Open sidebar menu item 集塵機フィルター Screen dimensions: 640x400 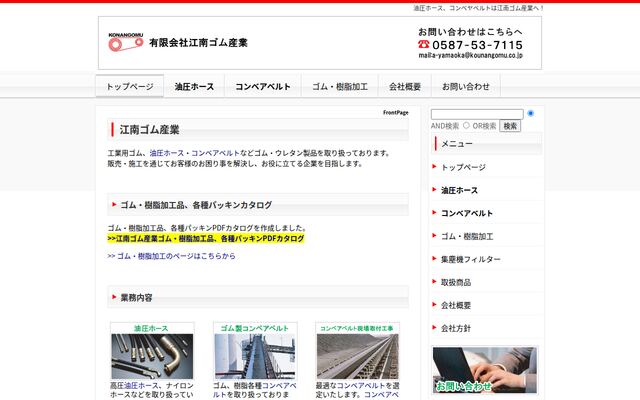(x=471, y=259)
